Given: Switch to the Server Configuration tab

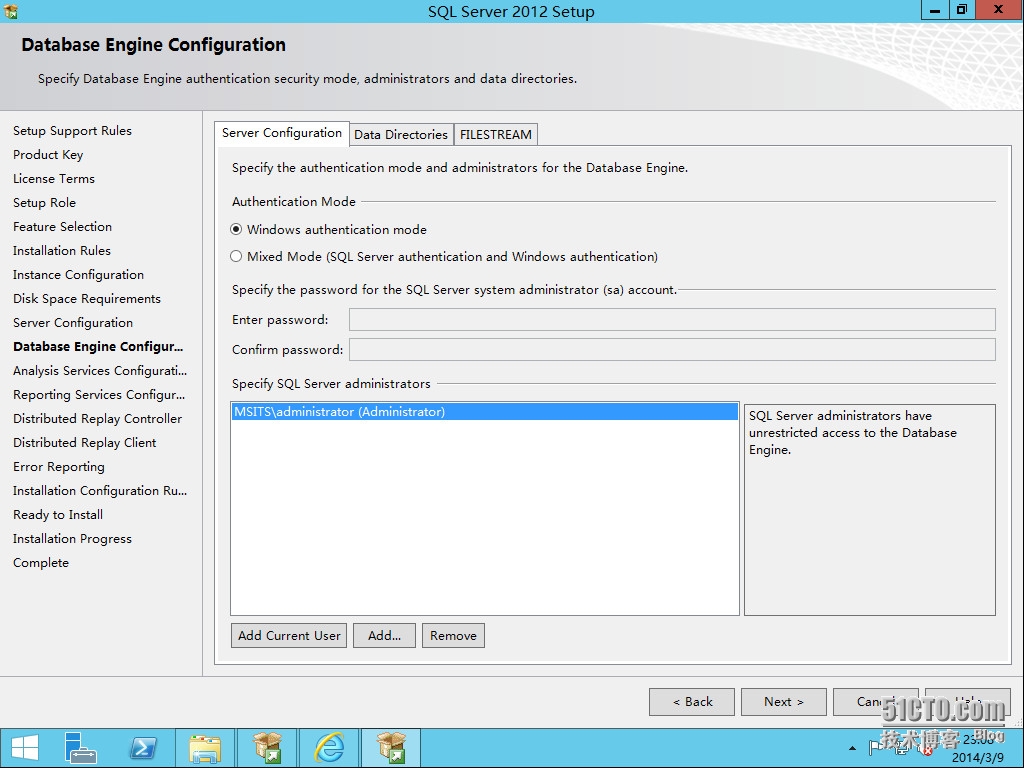Looking at the screenshot, I should [281, 133].
